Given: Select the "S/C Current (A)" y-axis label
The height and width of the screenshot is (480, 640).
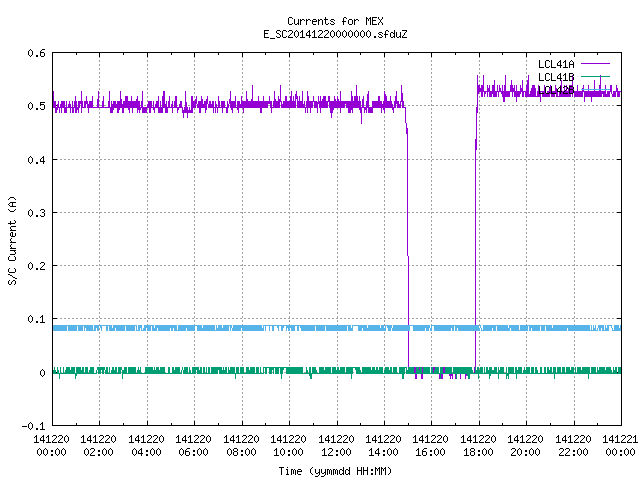Looking at the screenshot, I should [x=13, y=240].
